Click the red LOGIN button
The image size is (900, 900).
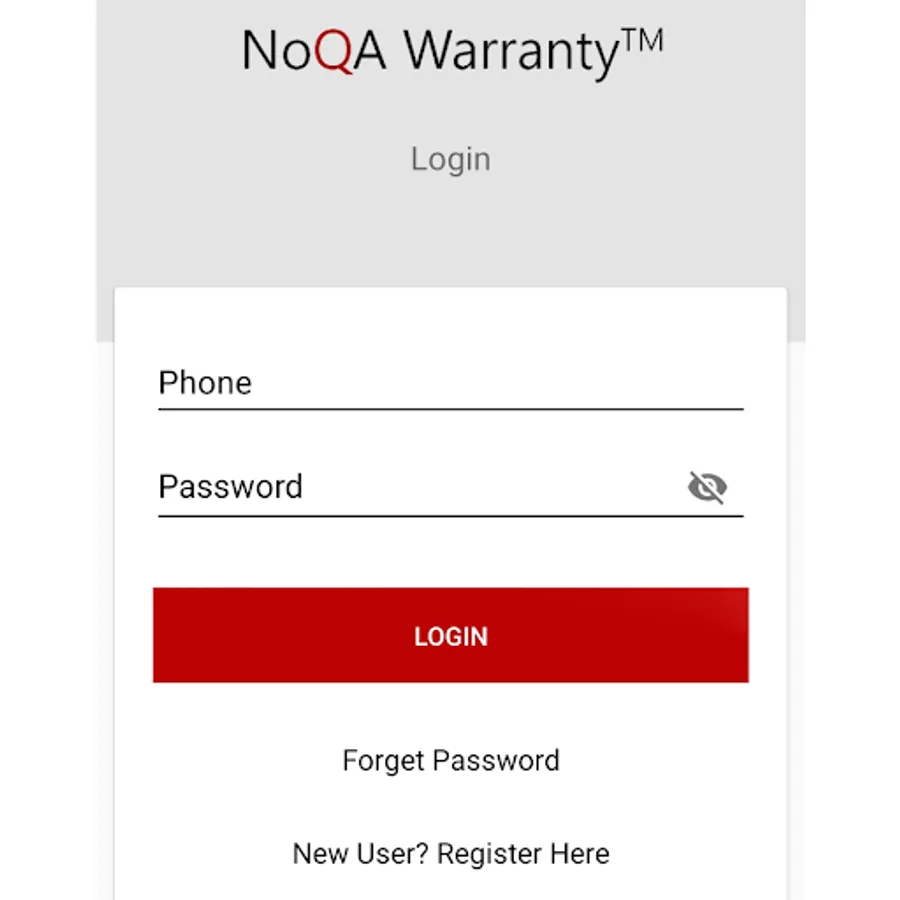point(451,635)
